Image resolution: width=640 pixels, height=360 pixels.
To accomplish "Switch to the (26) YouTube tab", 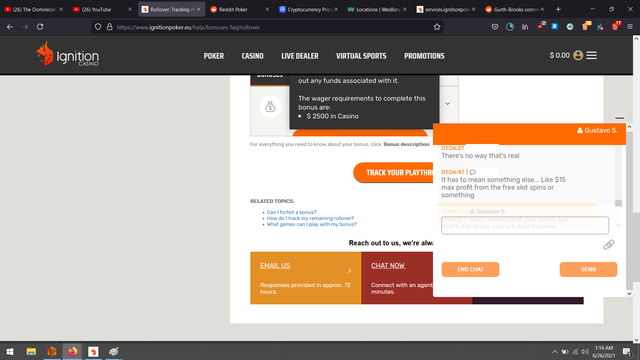I will click(102, 9).
